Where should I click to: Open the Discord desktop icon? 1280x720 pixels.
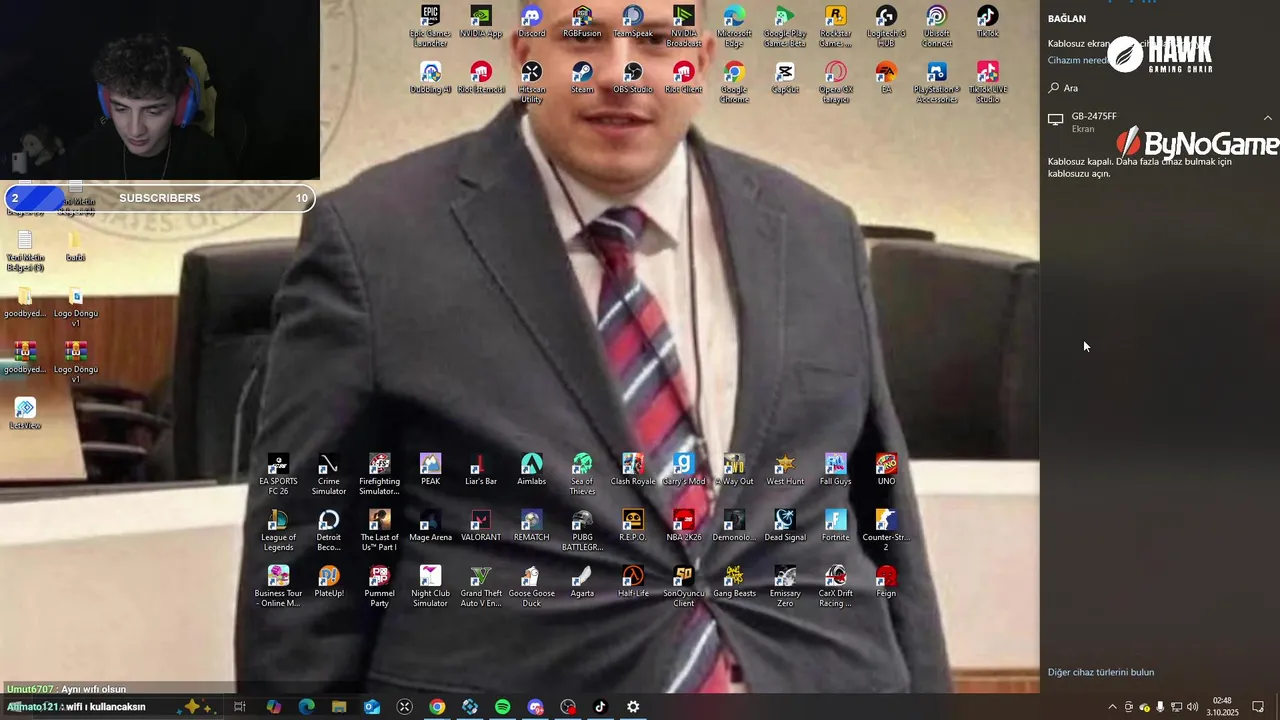(532, 22)
